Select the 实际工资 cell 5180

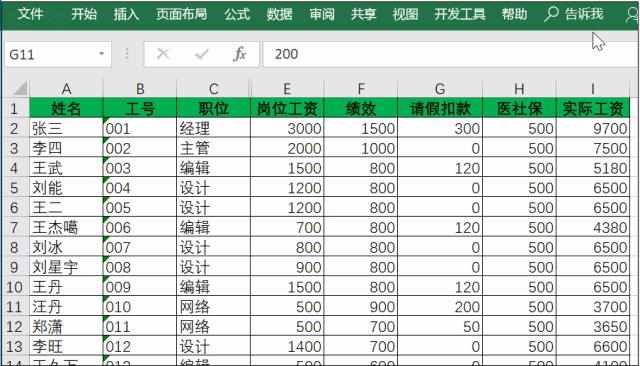pyautogui.click(x=593, y=168)
